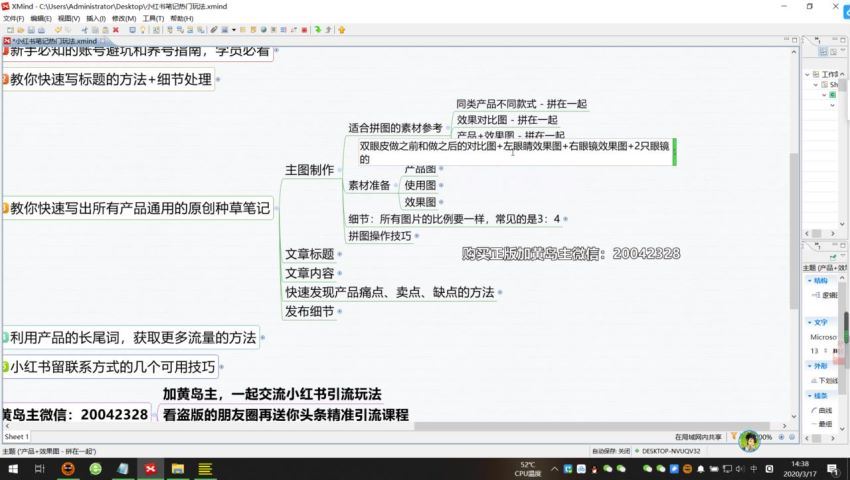Open the 文件(F) menu
The image size is (850, 480).
[14, 18]
